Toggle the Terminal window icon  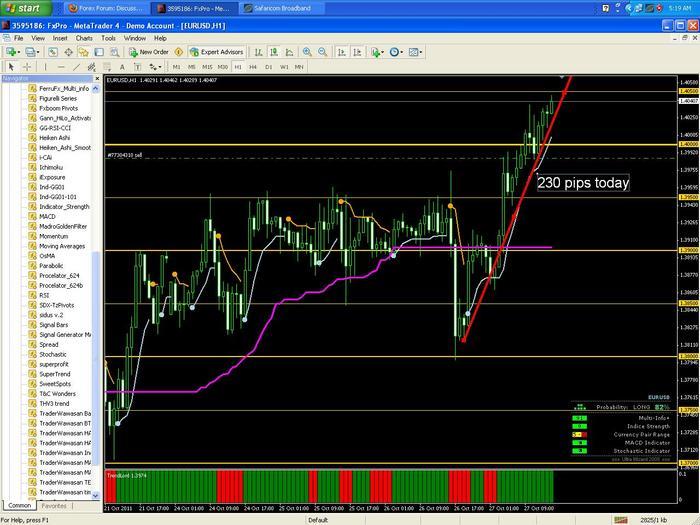(x=99, y=52)
